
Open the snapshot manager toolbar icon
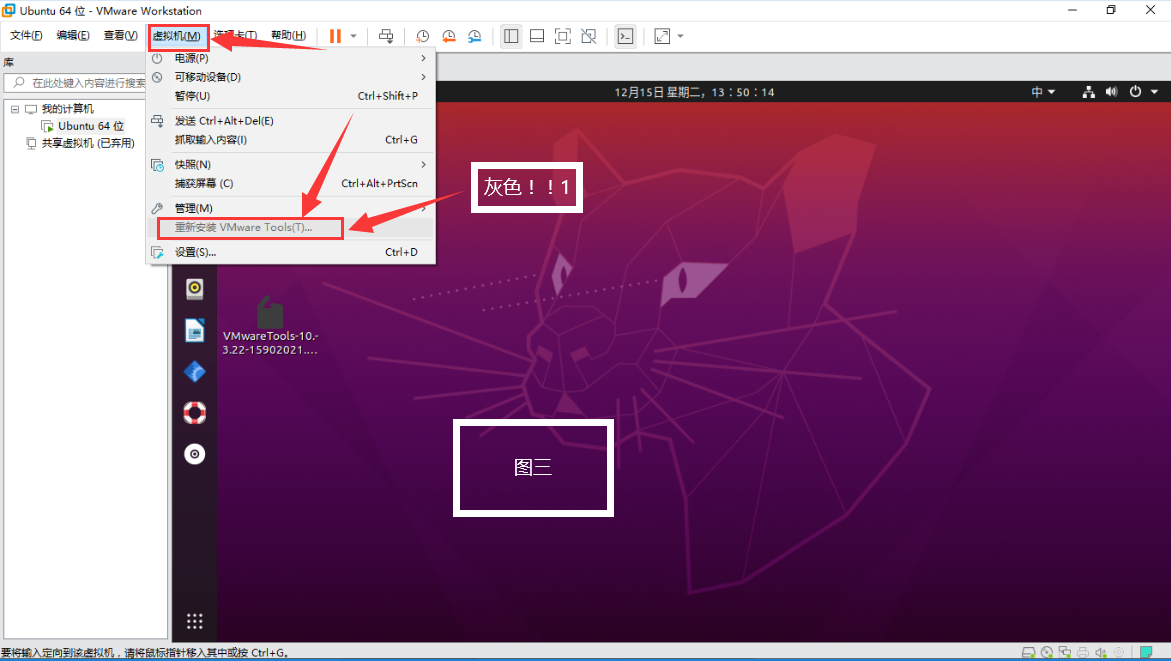tap(475, 36)
